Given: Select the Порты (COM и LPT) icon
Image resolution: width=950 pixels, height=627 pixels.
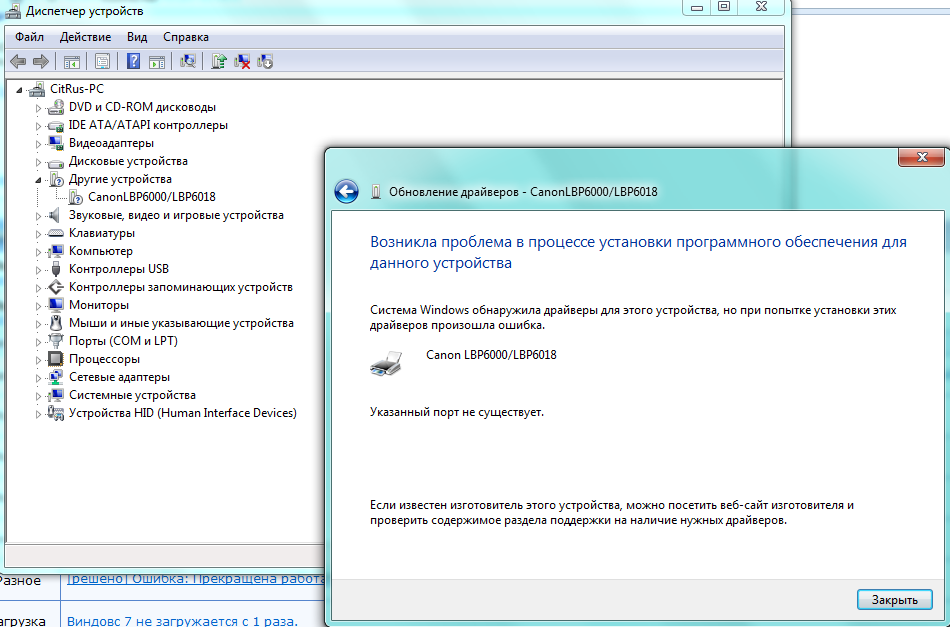Looking at the screenshot, I should 56,341.
